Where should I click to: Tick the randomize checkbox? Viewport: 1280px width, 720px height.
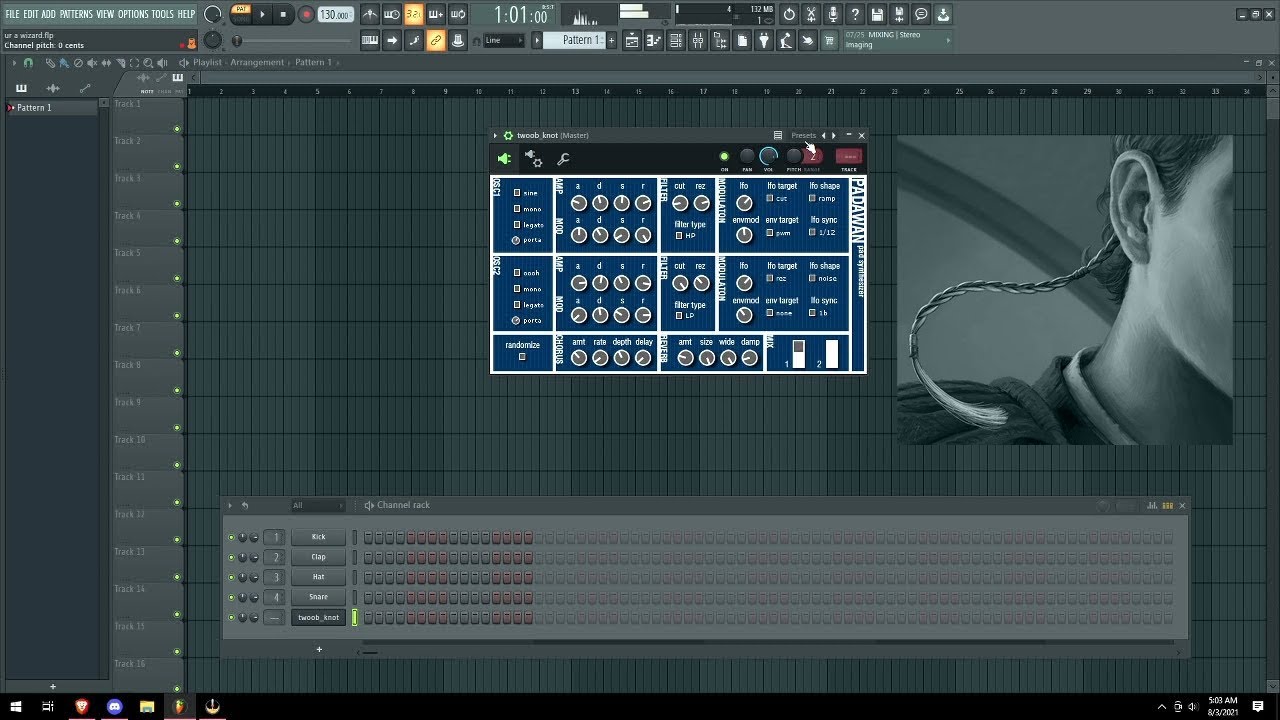pyautogui.click(x=522, y=357)
